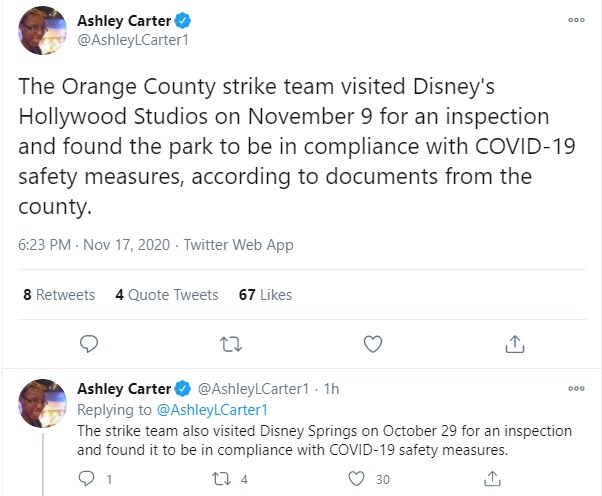Open Ashley Carter's avatar on reply tweet
The image size is (602, 496).
43,403
